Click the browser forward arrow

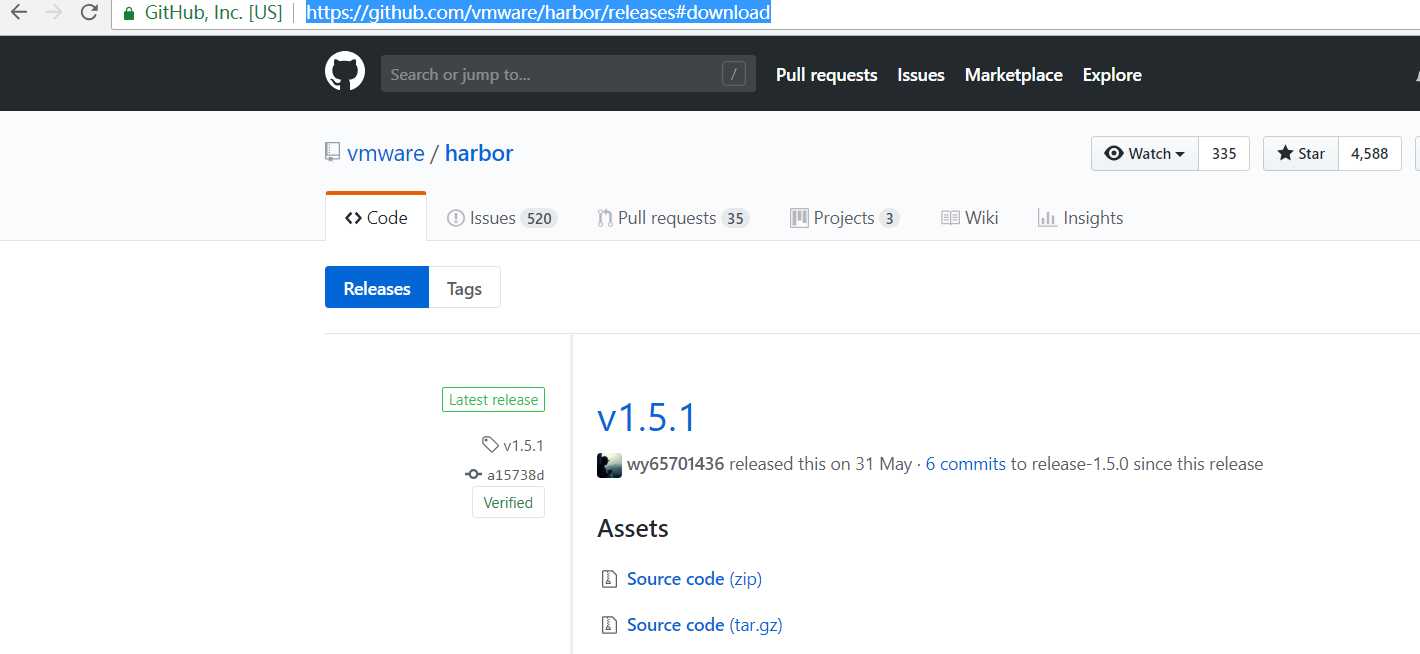[x=55, y=13]
